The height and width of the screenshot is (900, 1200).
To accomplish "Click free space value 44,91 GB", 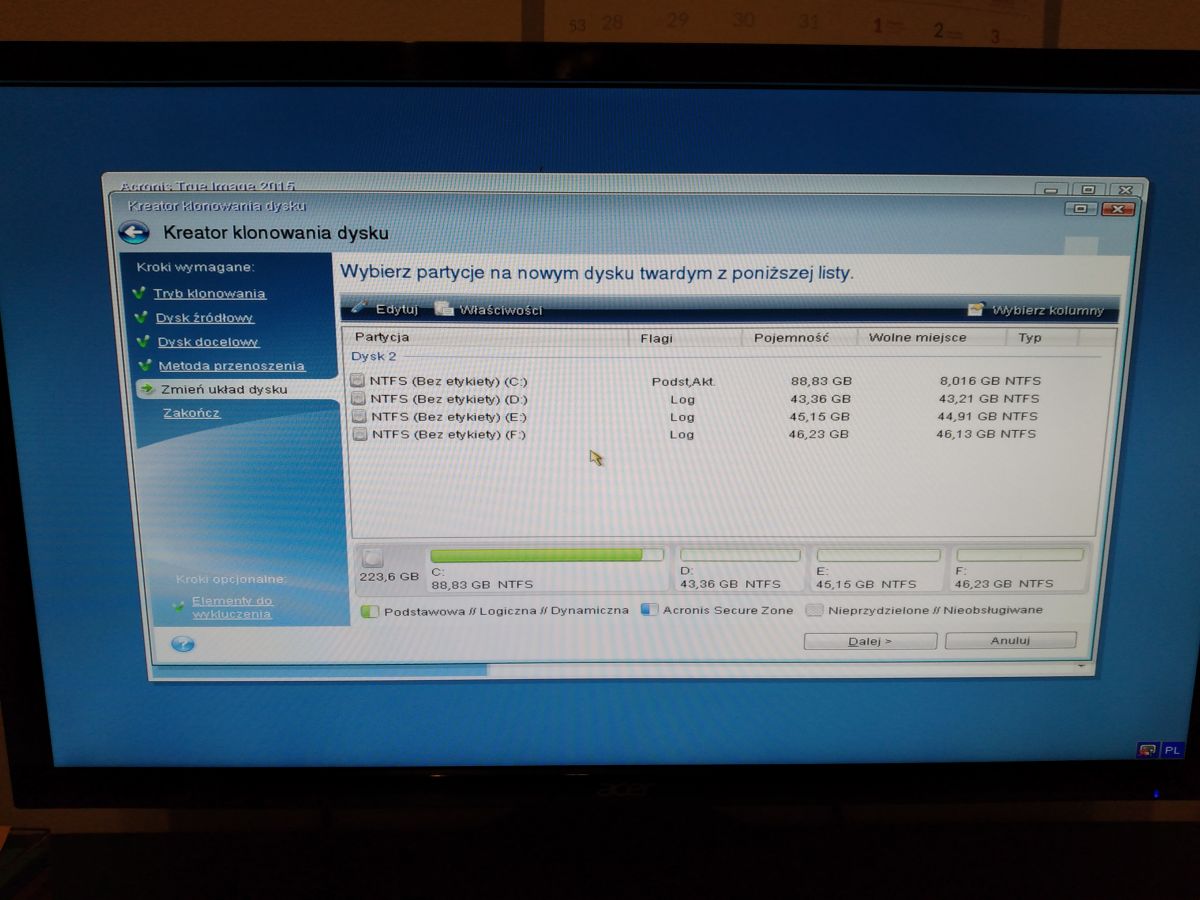I will 967,416.
